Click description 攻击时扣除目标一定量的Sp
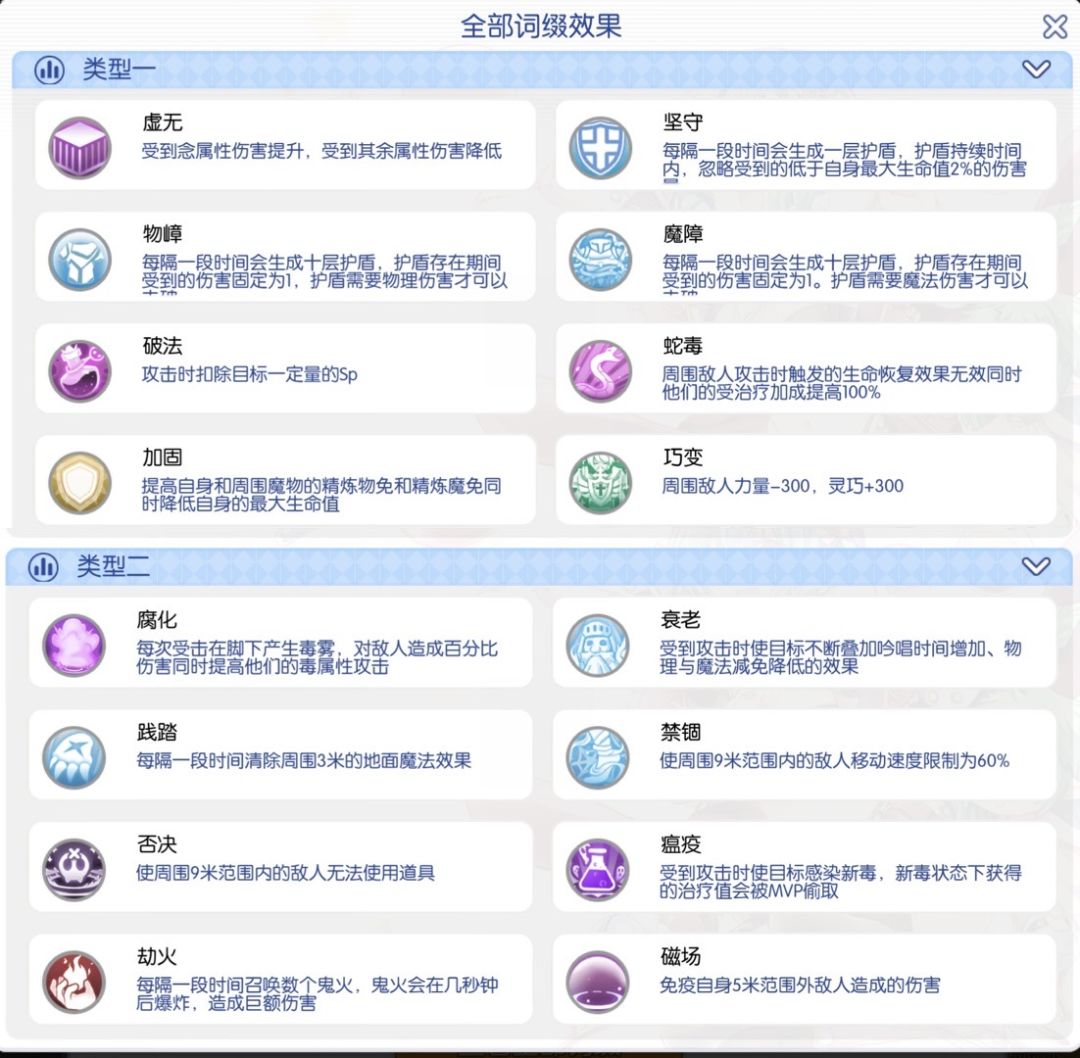 249,375
